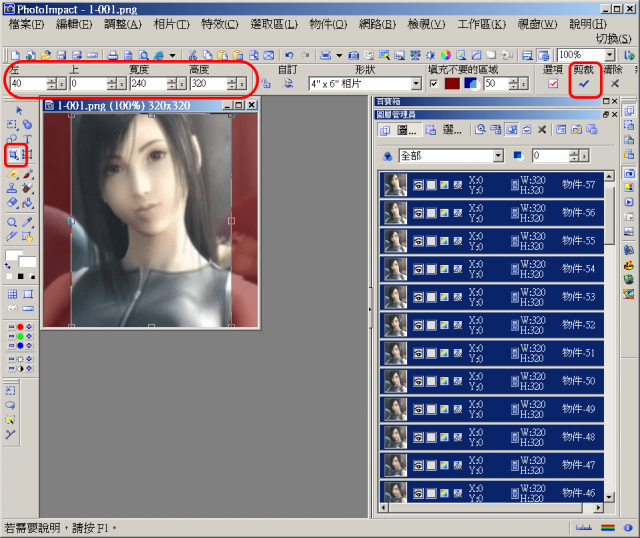Click the rotate crop orientation icon under 自訂
The height and width of the screenshot is (538, 640).
[289, 84]
